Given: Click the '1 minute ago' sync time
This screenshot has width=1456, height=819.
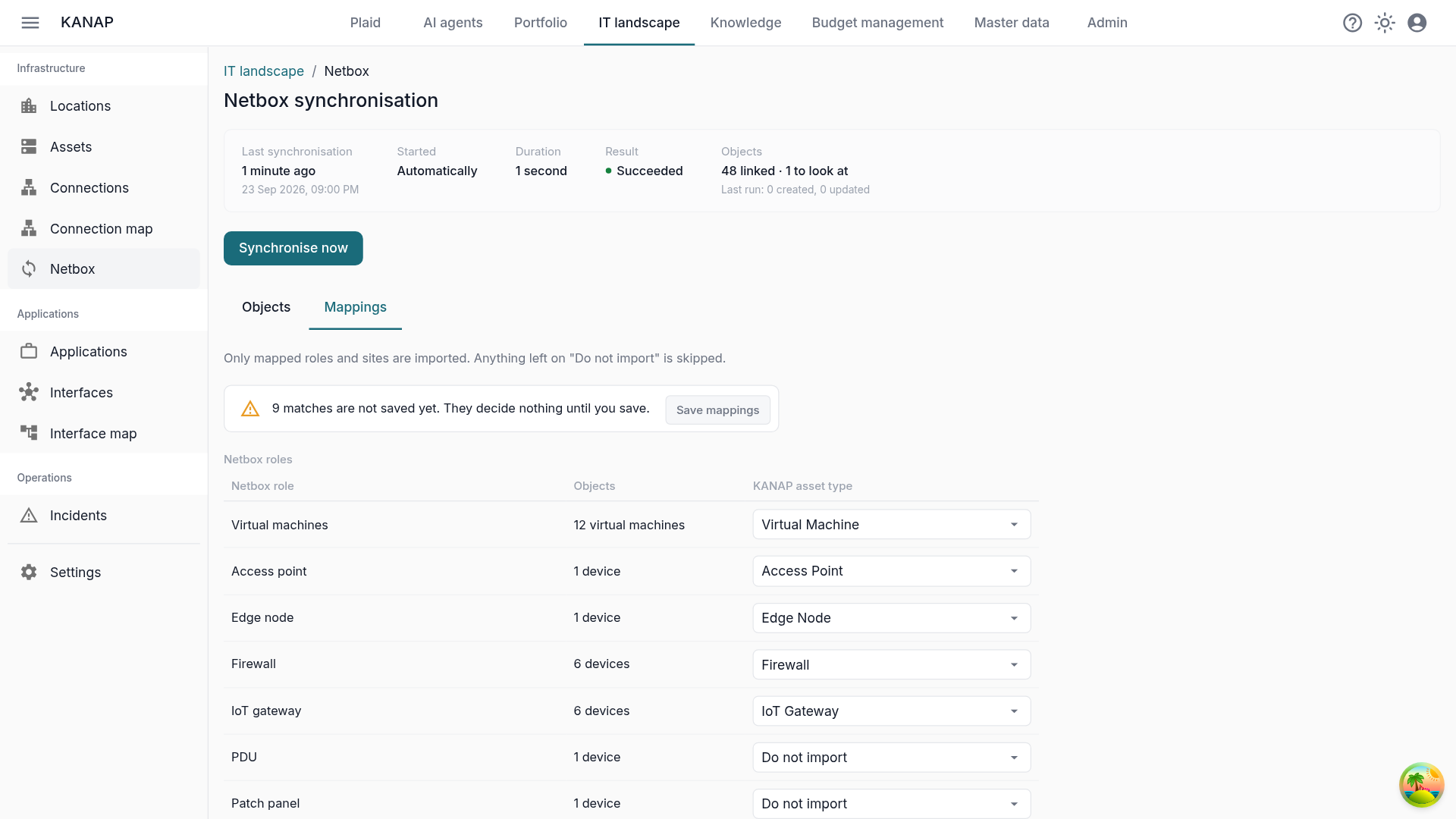Looking at the screenshot, I should coord(278,171).
